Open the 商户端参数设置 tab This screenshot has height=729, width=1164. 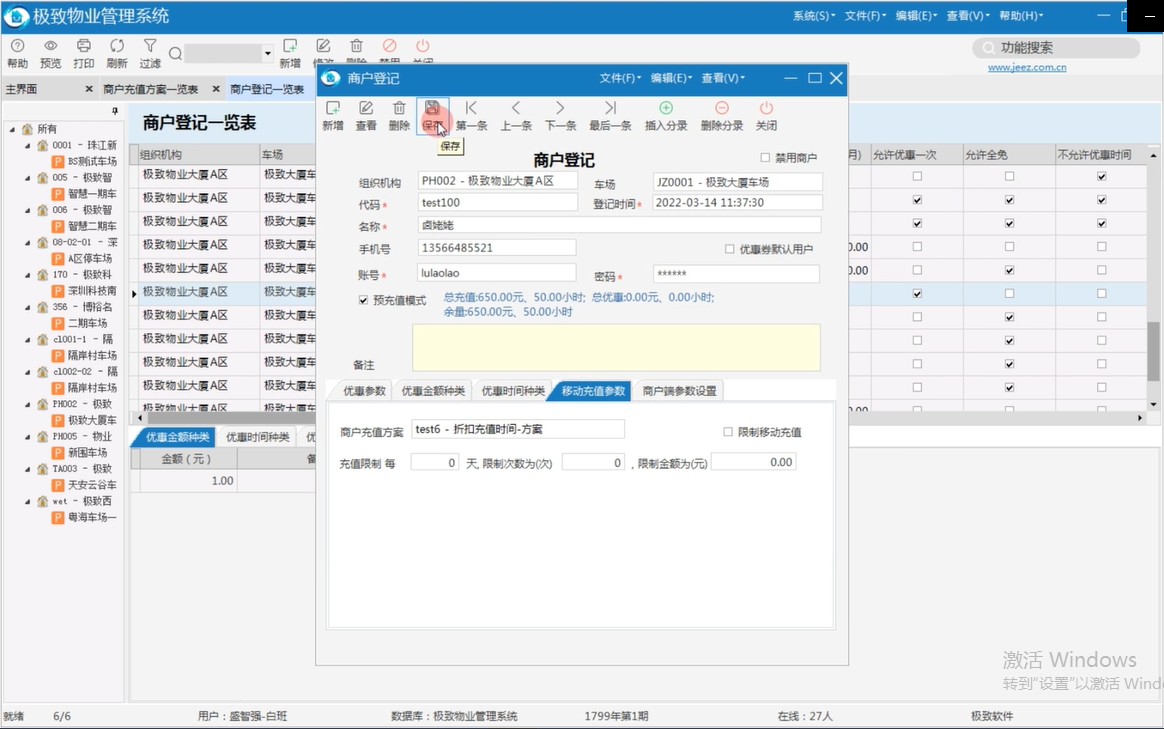[x=679, y=391]
